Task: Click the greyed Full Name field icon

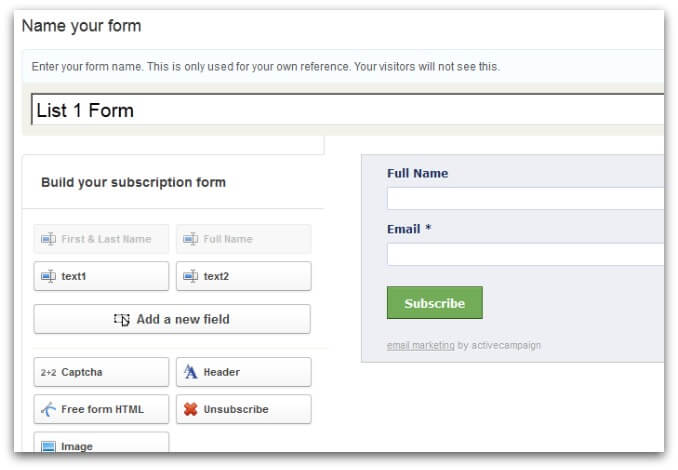Action: [191, 239]
